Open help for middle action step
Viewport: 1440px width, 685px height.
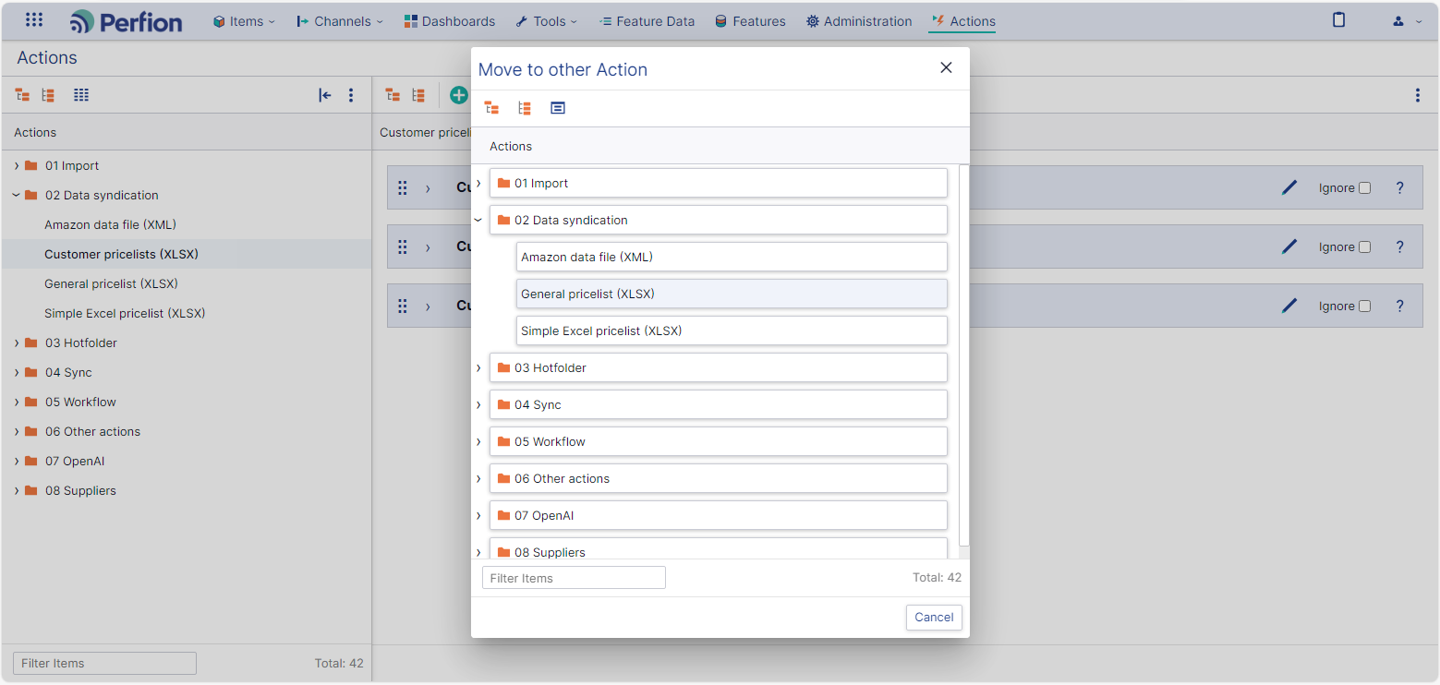click(1400, 246)
